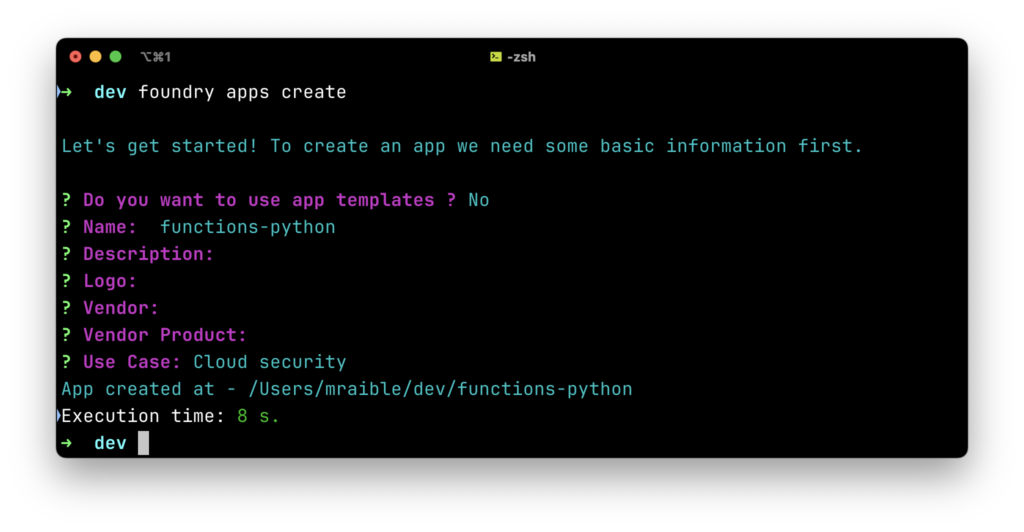Image resolution: width=1024 pixels, height=532 pixels.
Task: Click the 'Logo:' prompt label
Action: pyautogui.click(x=110, y=281)
